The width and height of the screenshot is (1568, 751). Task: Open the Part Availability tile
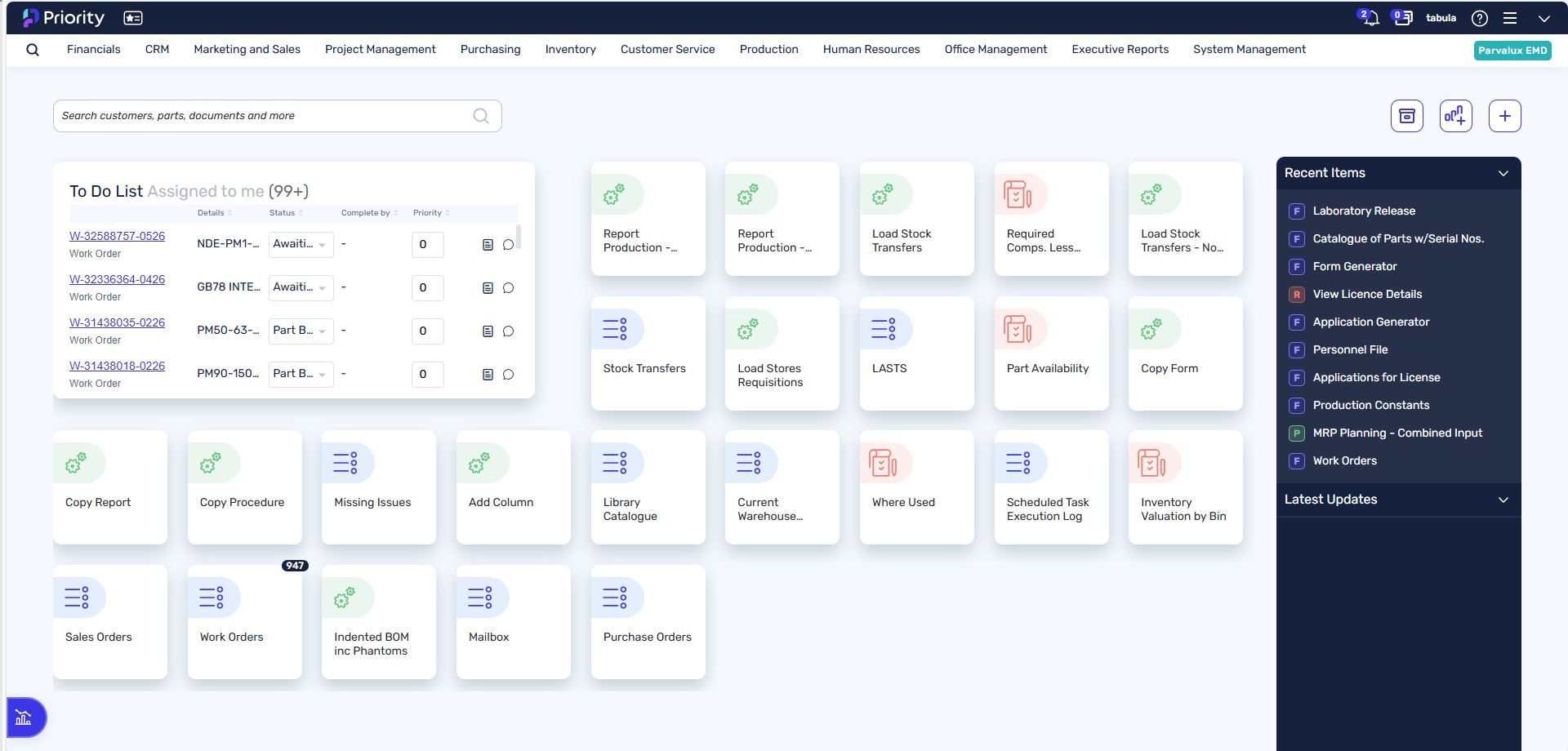[1052, 353]
